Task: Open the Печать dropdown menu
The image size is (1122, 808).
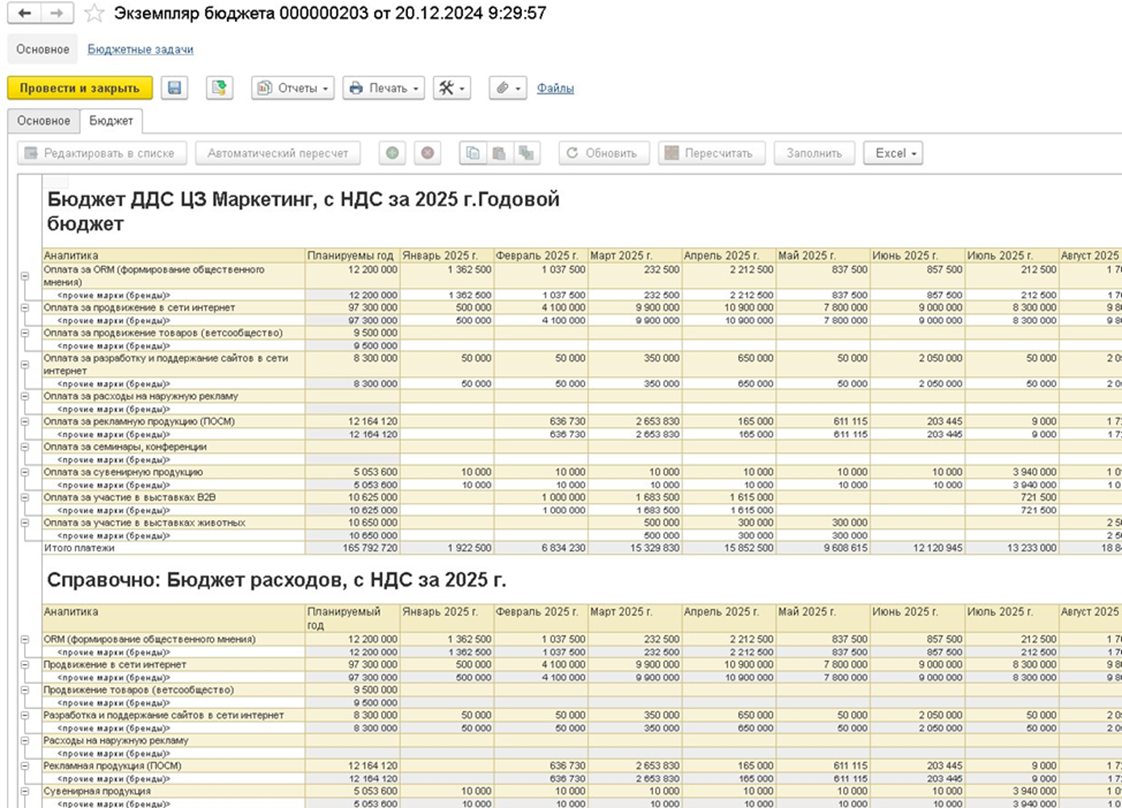Action: pos(384,88)
